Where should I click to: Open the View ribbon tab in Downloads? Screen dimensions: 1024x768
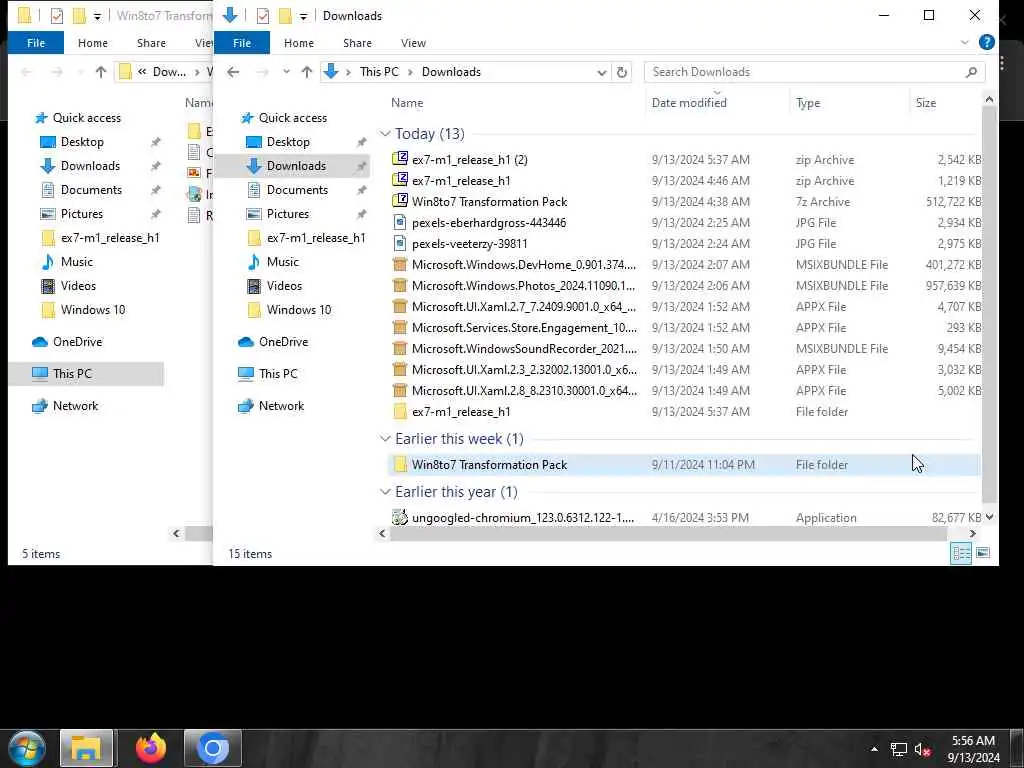point(413,43)
